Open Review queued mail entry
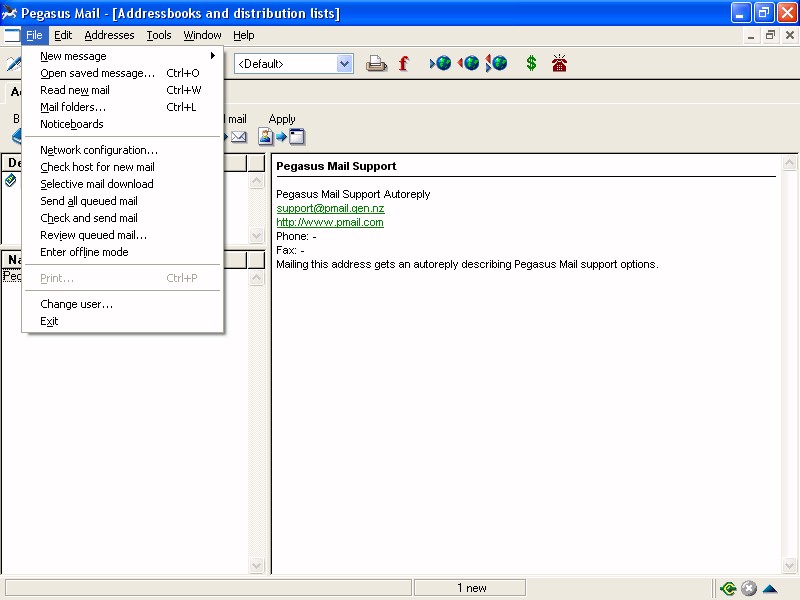Viewport: 800px width, 600px height. [124, 235]
